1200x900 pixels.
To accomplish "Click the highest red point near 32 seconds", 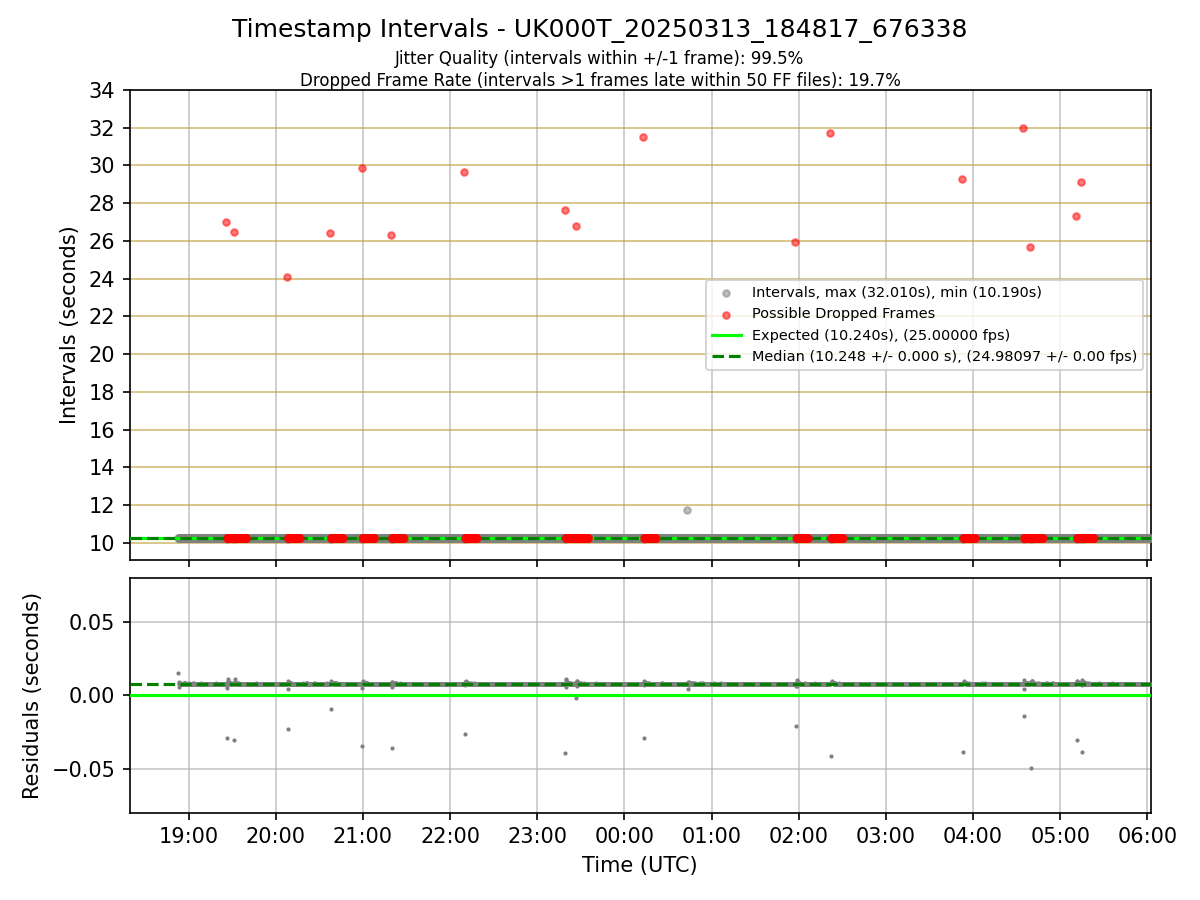I will (1023, 128).
